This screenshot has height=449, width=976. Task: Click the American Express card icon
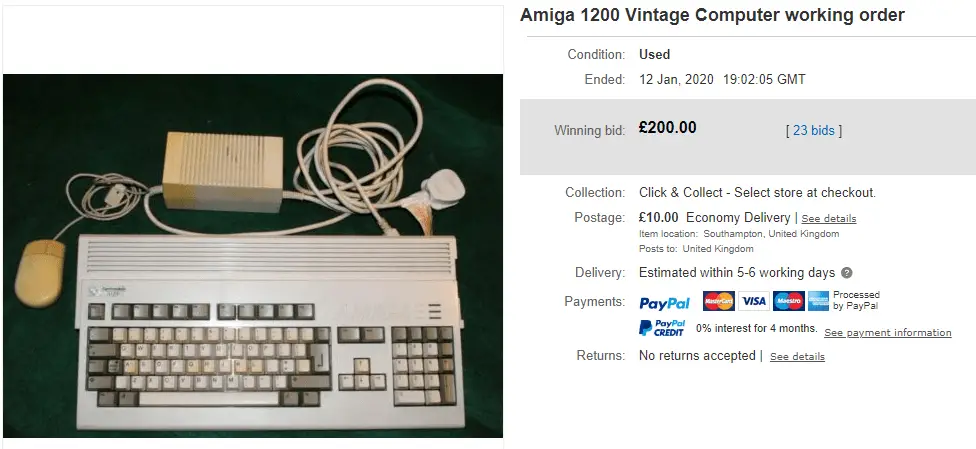[x=819, y=301]
